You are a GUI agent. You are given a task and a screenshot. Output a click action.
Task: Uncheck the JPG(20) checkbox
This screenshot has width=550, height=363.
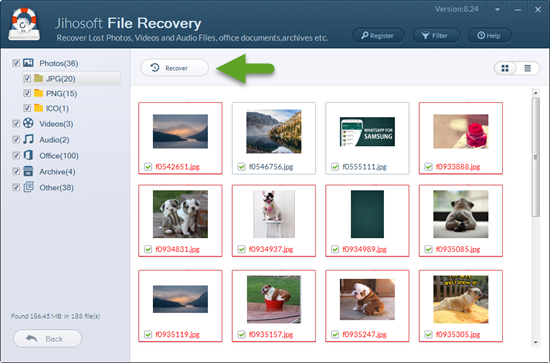point(27,78)
